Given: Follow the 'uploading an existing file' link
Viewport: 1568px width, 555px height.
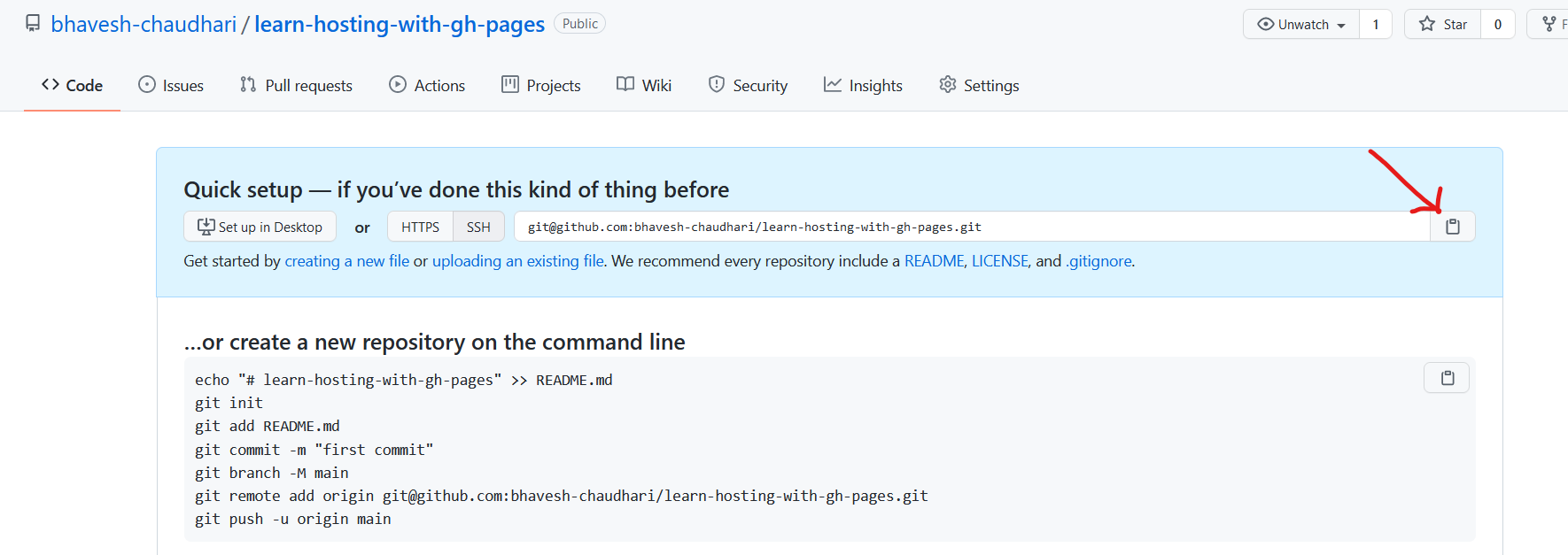Looking at the screenshot, I should tap(518, 261).
